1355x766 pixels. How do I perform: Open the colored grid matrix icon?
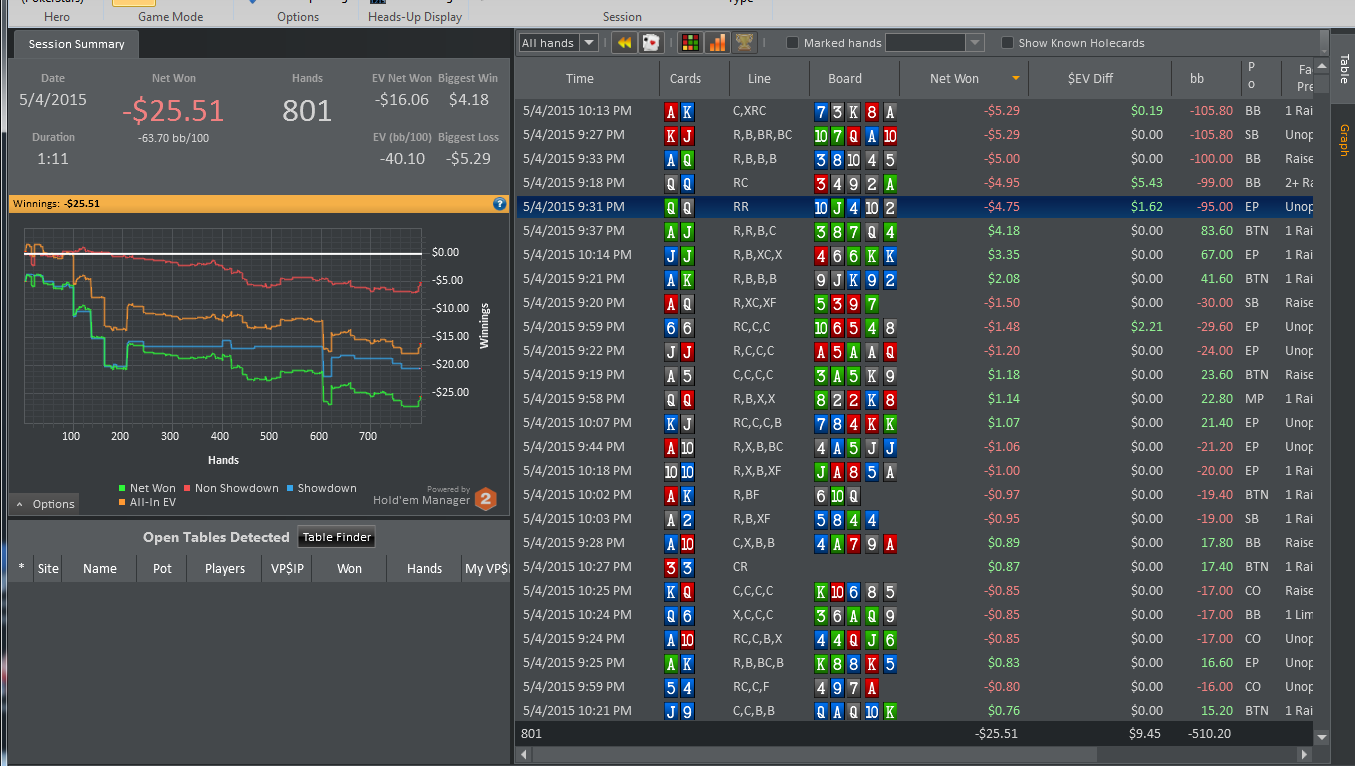tap(690, 43)
